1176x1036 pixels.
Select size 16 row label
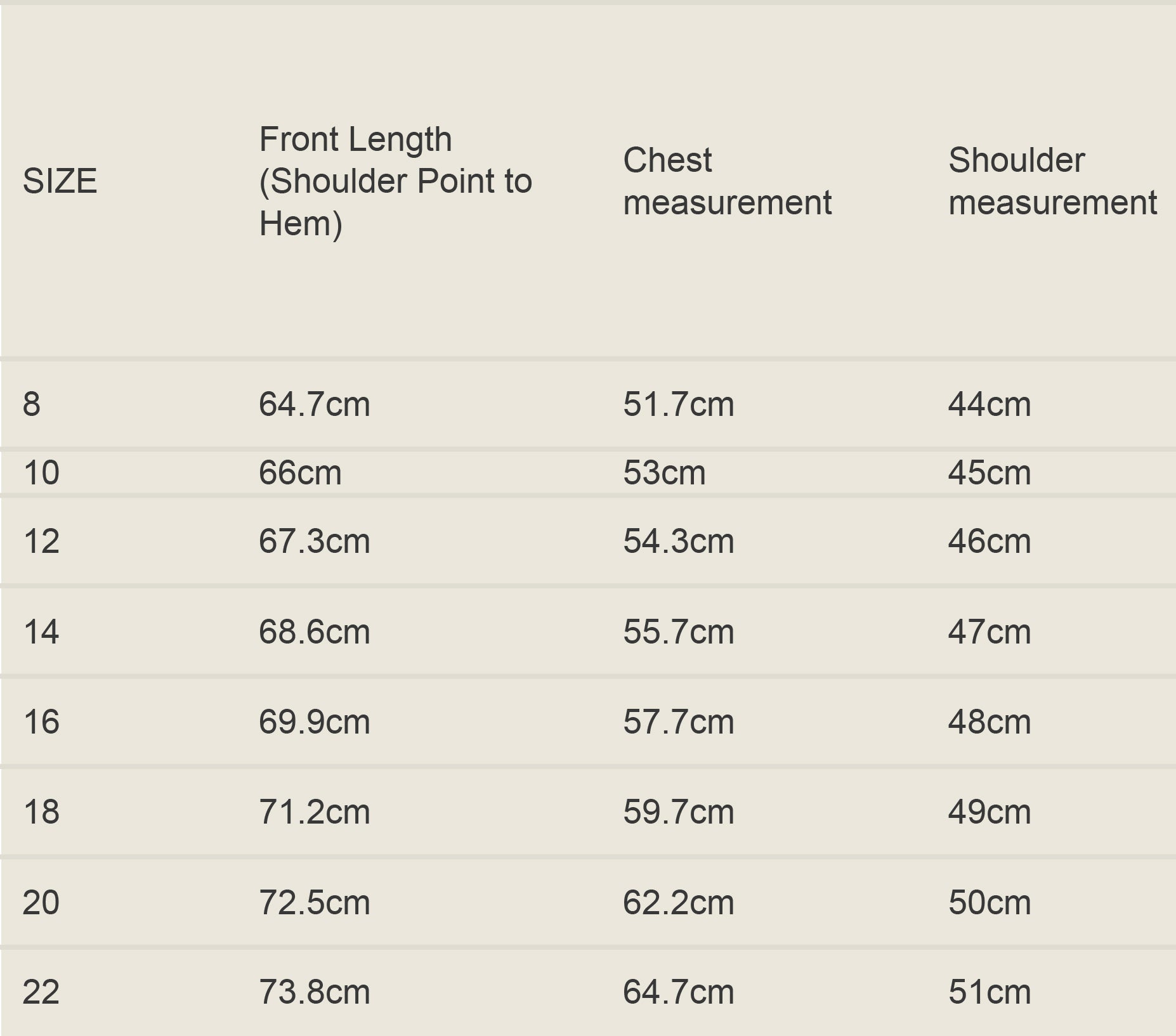pyautogui.click(x=41, y=722)
